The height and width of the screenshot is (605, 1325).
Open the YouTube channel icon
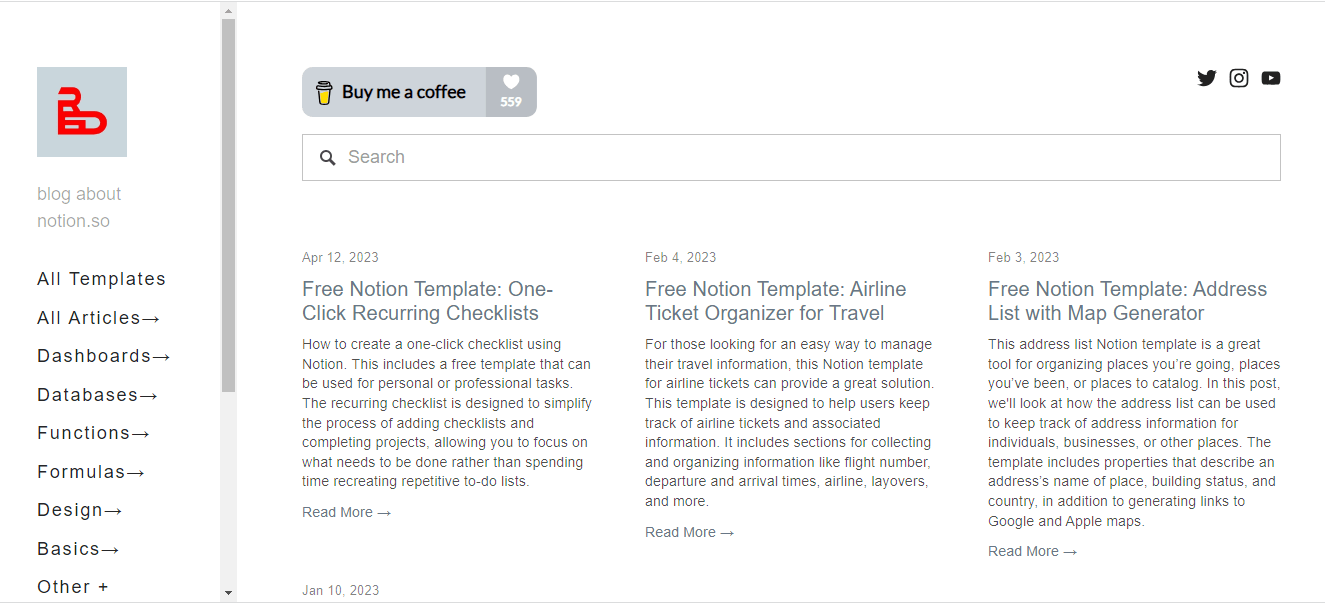(1271, 78)
